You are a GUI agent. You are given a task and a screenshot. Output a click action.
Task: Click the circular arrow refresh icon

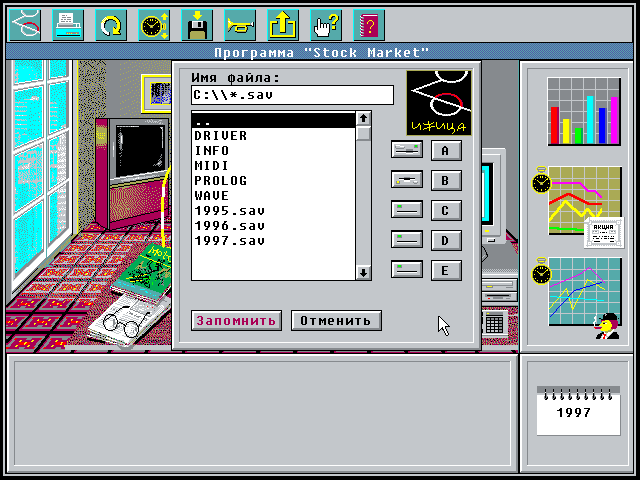111,25
